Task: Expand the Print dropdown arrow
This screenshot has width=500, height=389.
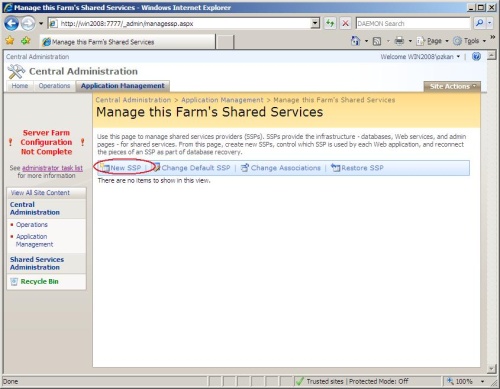Action: pos(410,41)
